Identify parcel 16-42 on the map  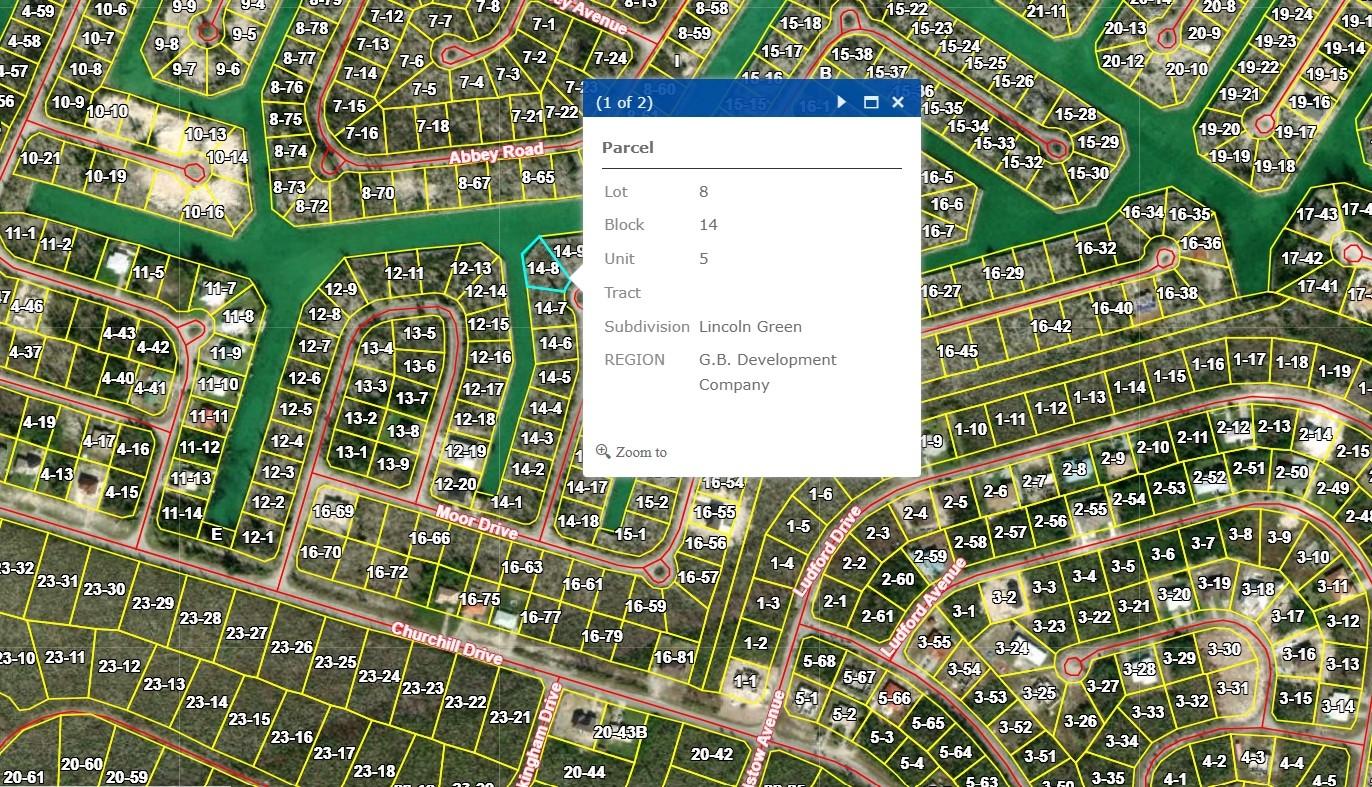(x=1050, y=326)
